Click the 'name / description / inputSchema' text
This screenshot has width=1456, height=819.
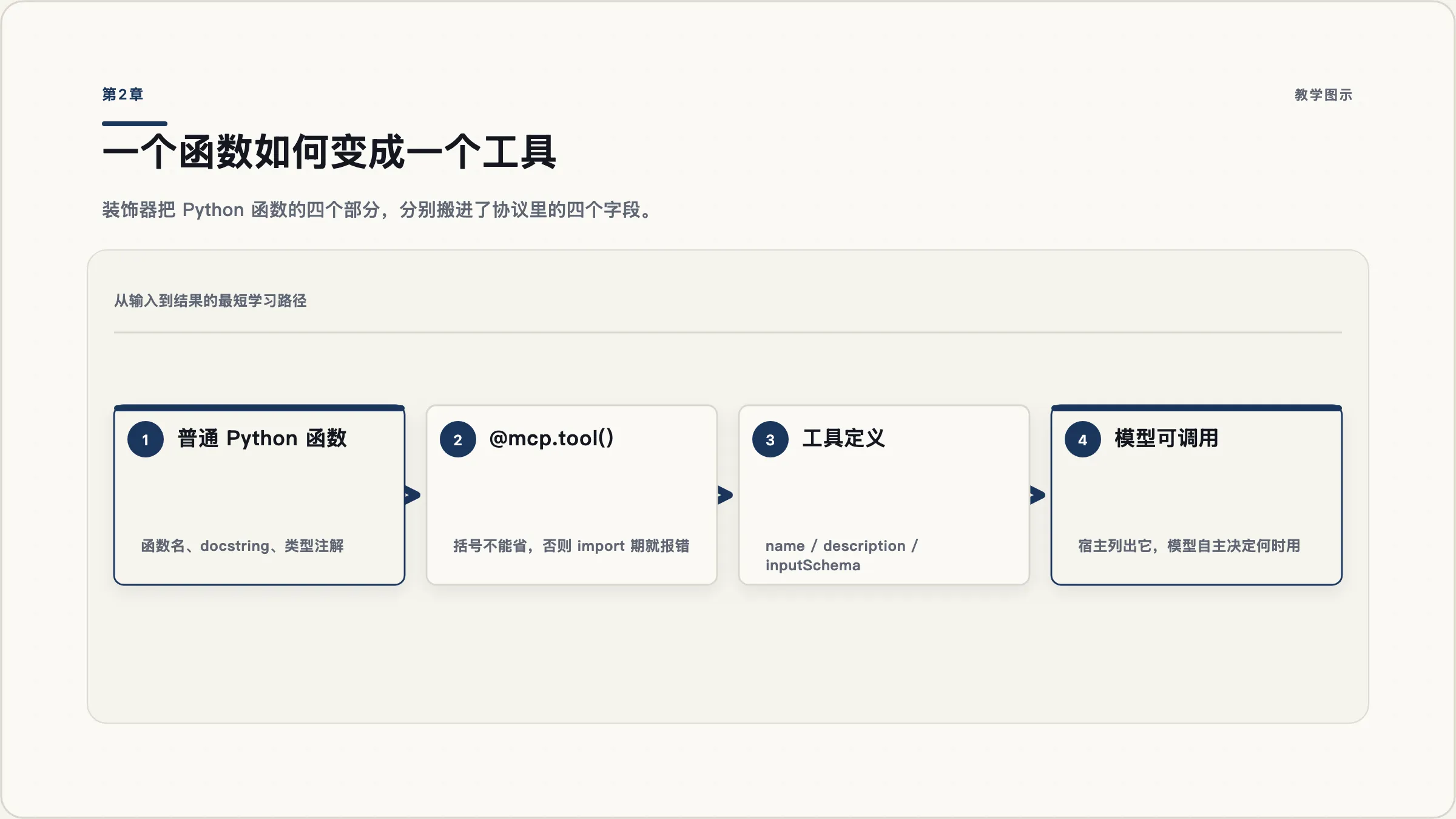(x=842, y=556)
